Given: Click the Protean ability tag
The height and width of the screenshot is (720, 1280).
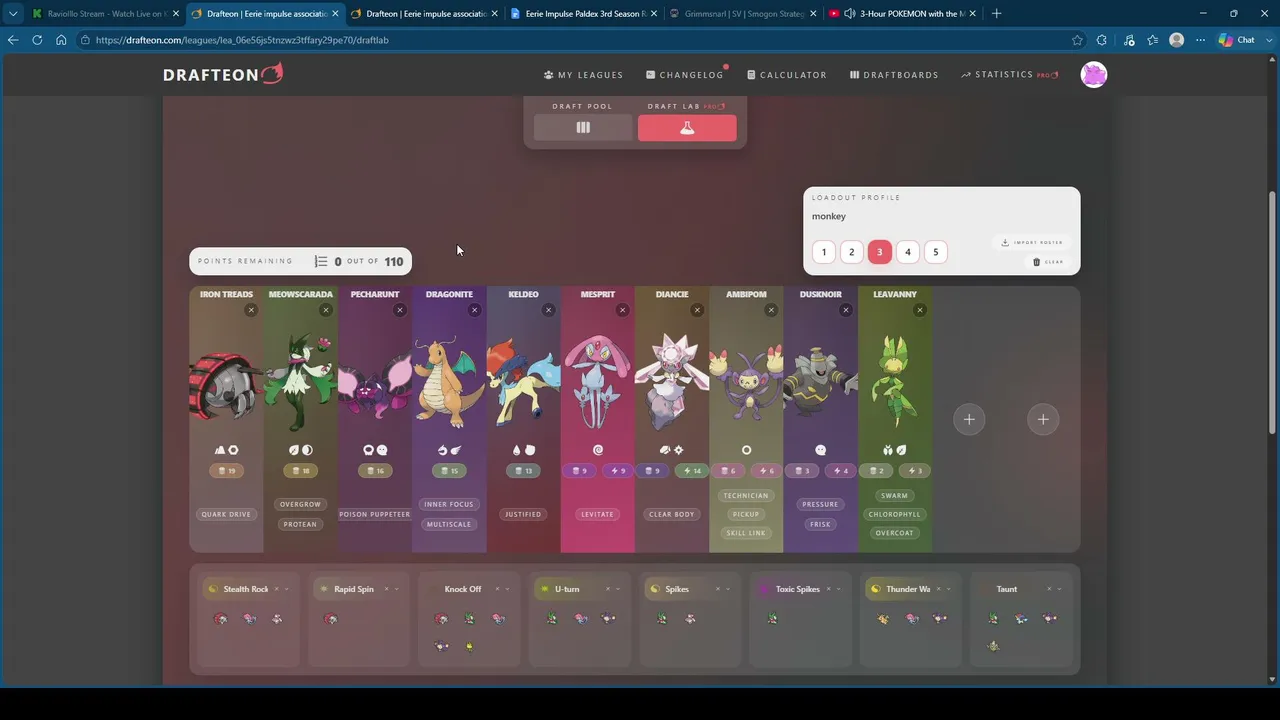Looking at the screenshot, I should [x=300, y=524].
